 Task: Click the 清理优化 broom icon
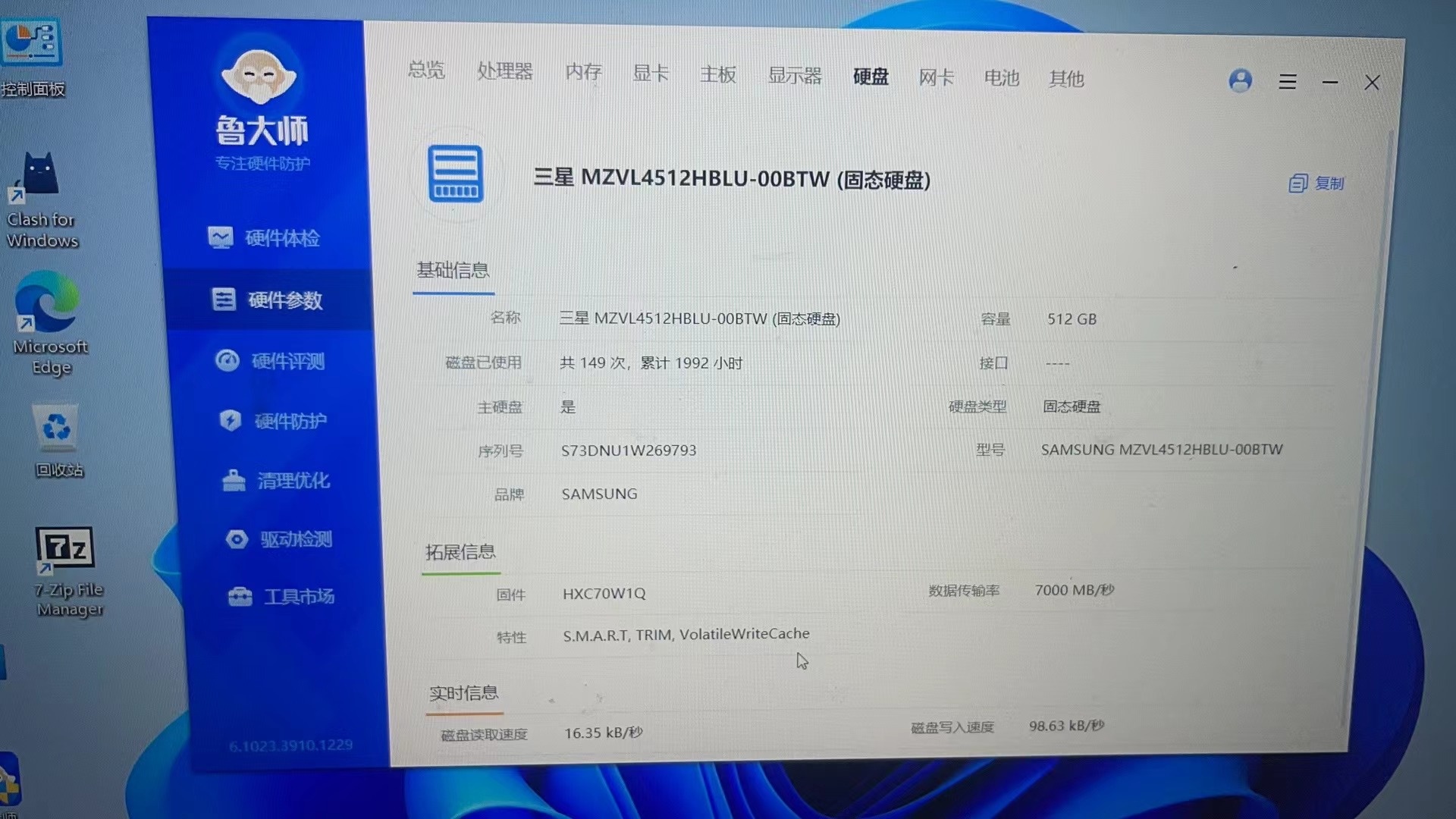234,480
